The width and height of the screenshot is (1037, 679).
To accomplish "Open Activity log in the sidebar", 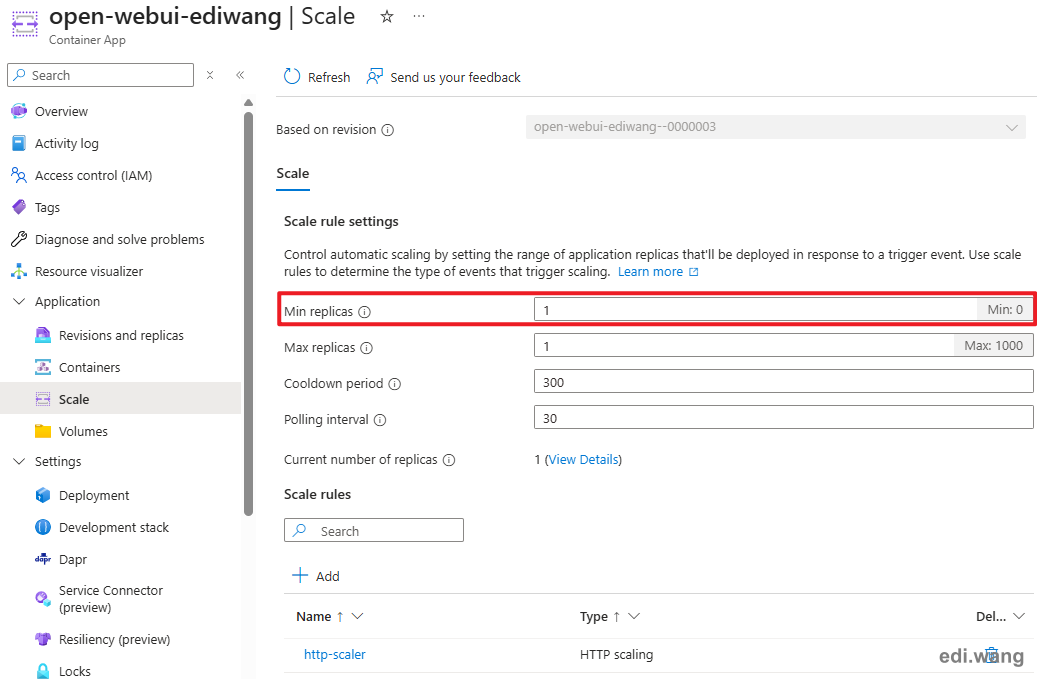I will [67, 143].
